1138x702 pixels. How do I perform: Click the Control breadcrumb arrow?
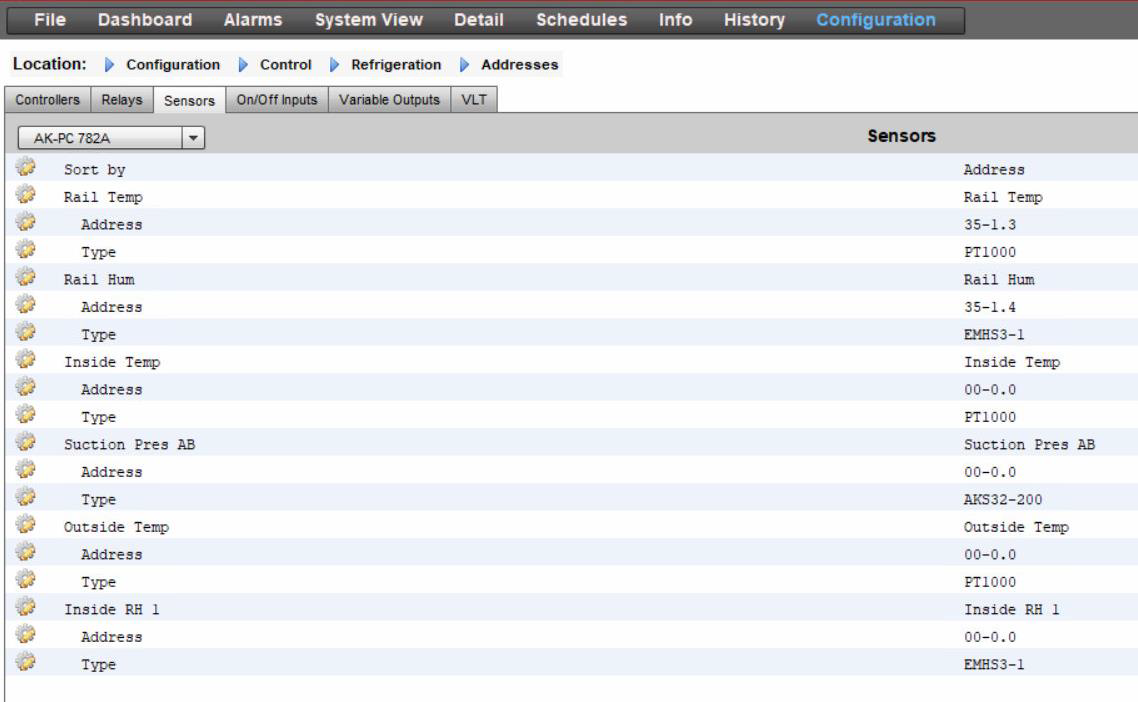tap(242, 65)
